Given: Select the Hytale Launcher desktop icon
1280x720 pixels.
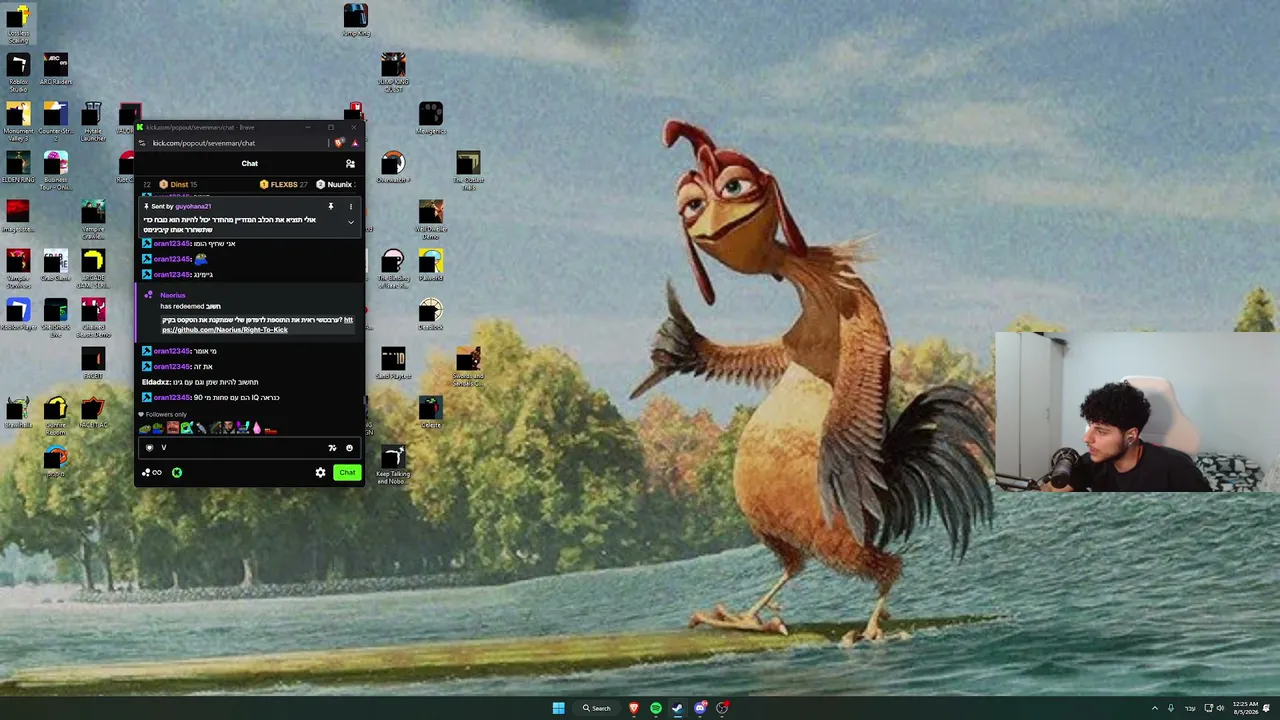Looking at the screenshot, I should [x=93, y=121].
